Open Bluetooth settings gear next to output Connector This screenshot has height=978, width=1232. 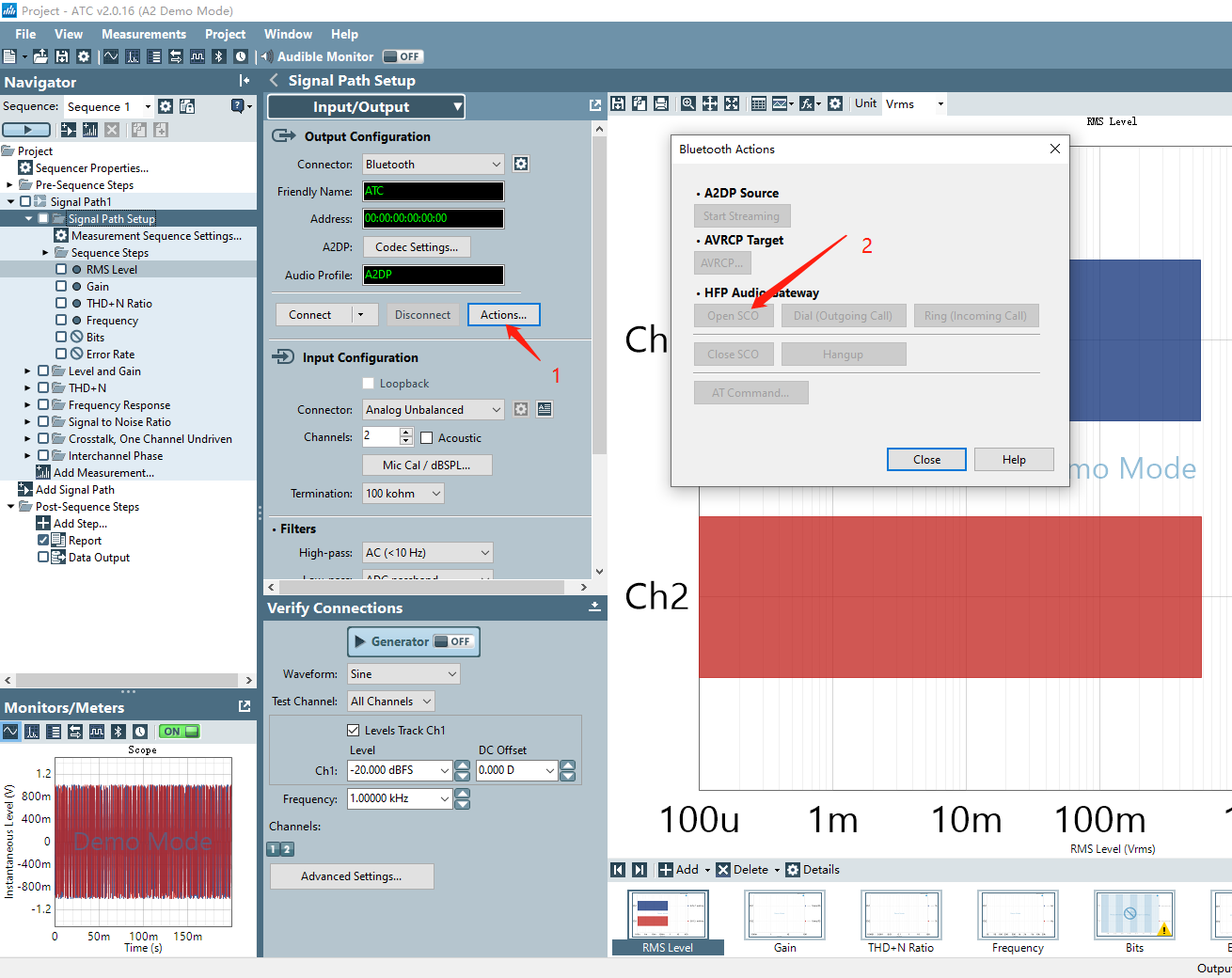click(521, 164)
